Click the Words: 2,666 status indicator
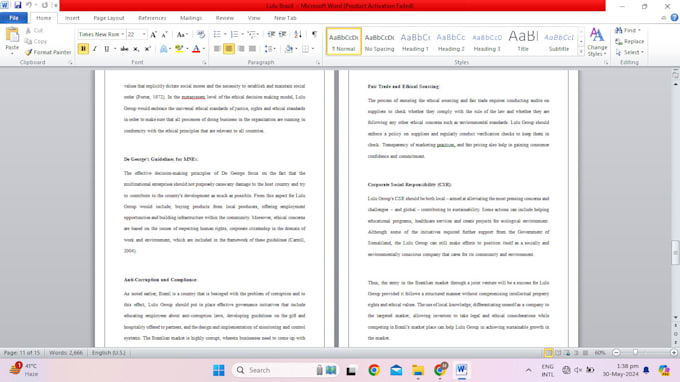This screenshot has height=382, width=680. [x=66, y=353]
